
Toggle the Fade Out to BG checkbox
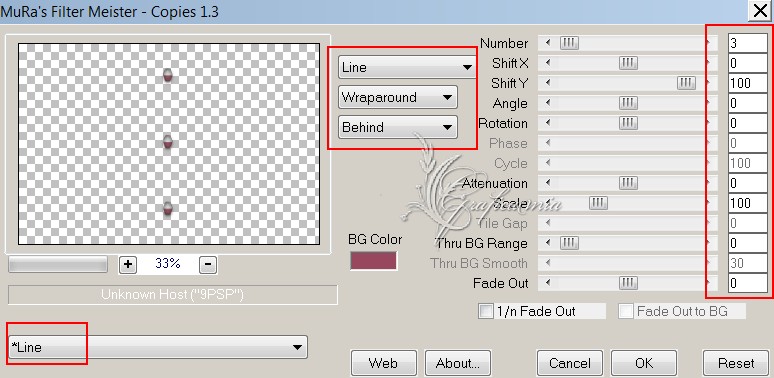click(626, 311)
